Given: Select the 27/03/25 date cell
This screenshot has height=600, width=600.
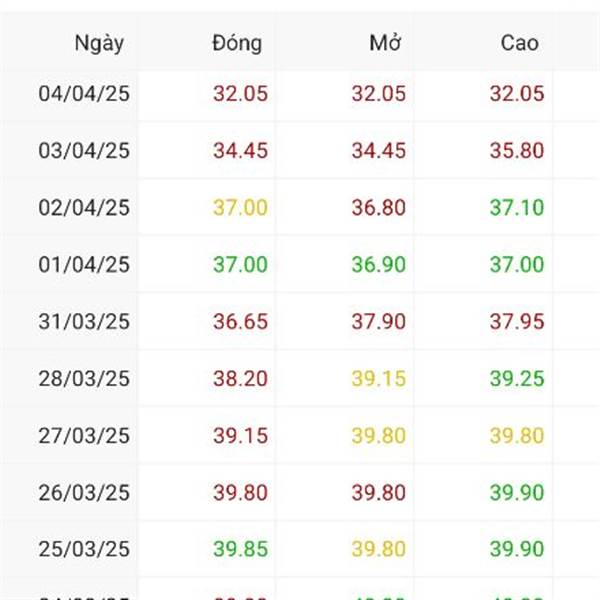Looking at the screenshot, I should click(x=84, y=436).
